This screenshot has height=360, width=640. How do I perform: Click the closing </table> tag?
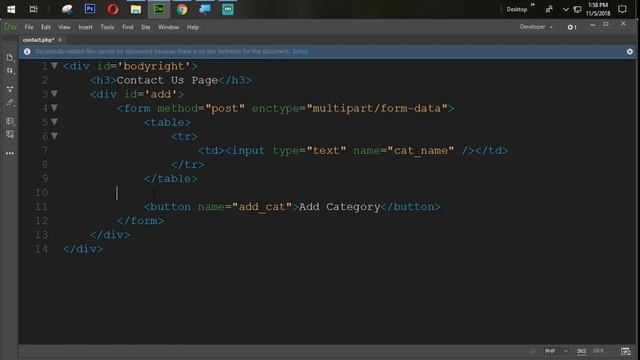pos(171,179)
